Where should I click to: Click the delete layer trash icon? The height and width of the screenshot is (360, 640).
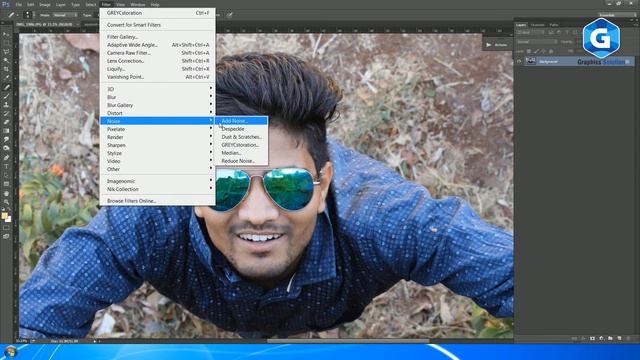[628, 338]
